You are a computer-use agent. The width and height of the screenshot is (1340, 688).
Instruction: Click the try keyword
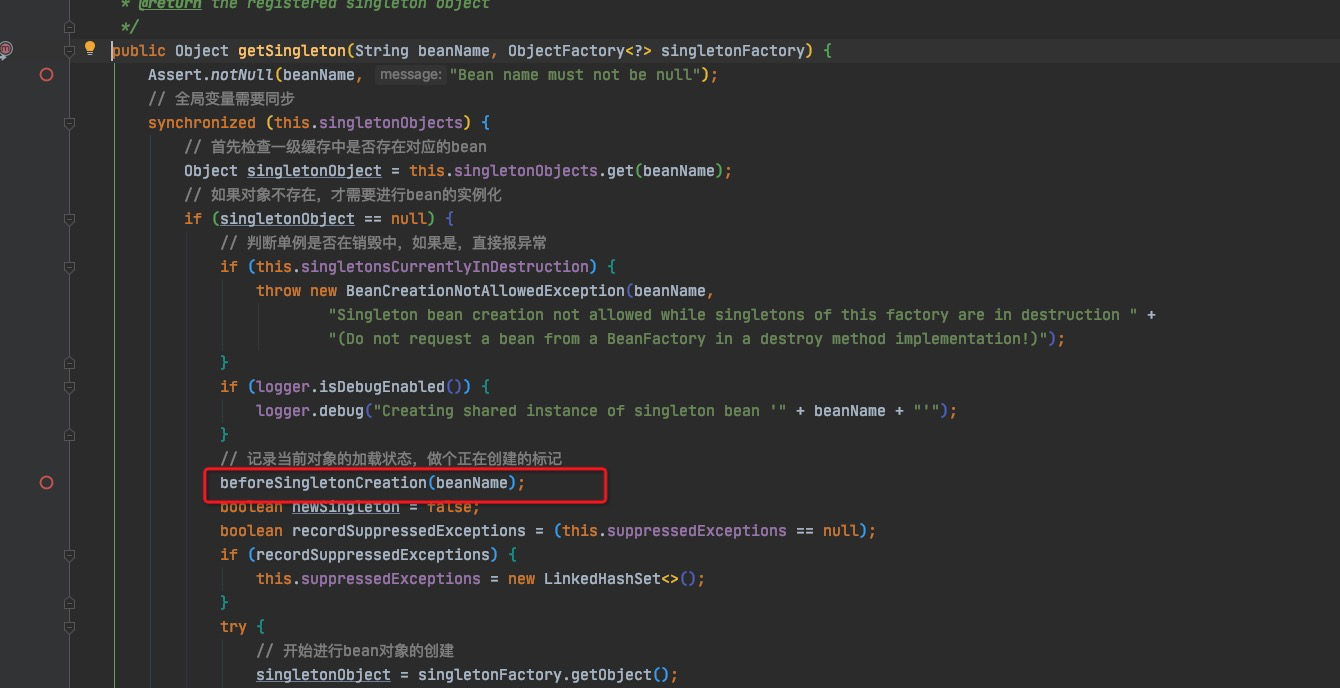click(x=233, y=627)
